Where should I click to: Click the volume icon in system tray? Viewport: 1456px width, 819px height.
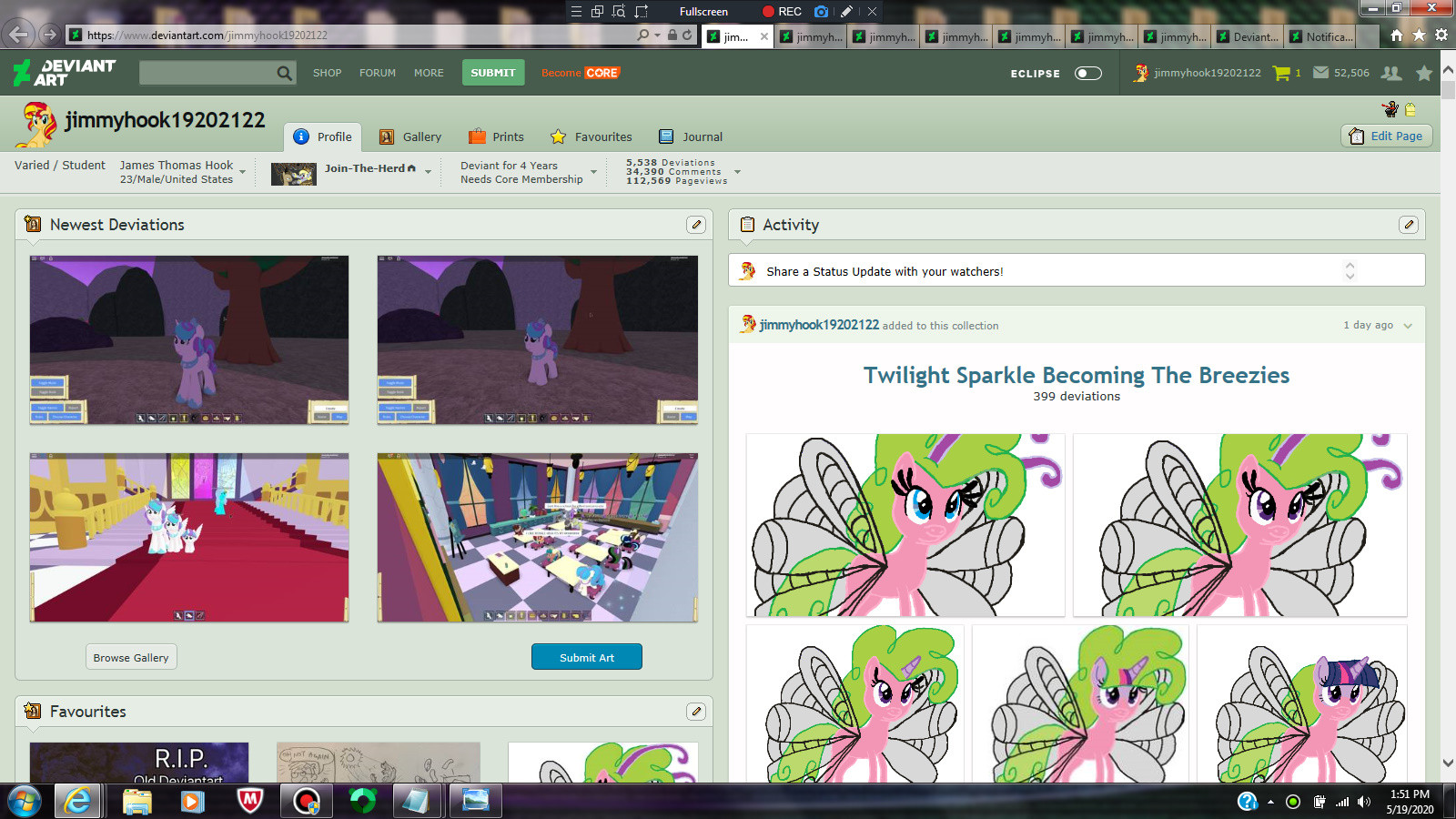coord(1363,802)
